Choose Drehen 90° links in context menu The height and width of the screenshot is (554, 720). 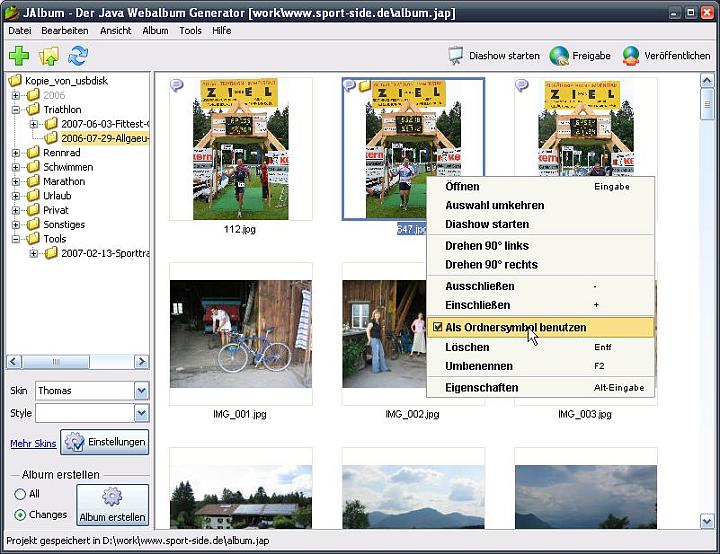(540, 246)
